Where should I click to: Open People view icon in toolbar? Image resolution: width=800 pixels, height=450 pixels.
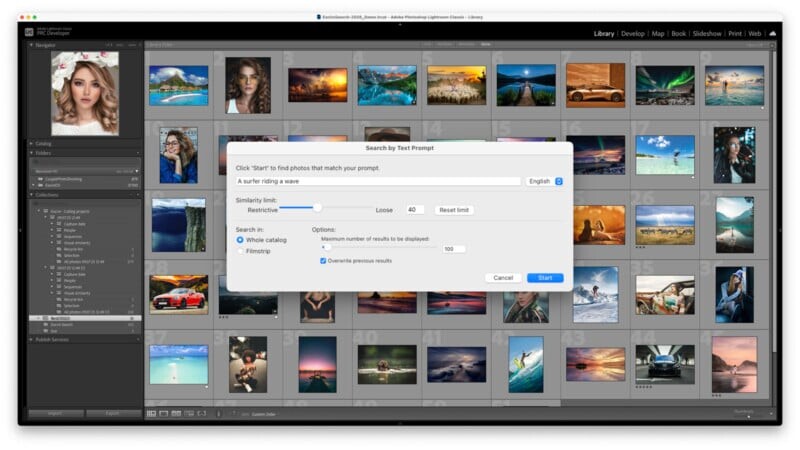tap(201, 413)
